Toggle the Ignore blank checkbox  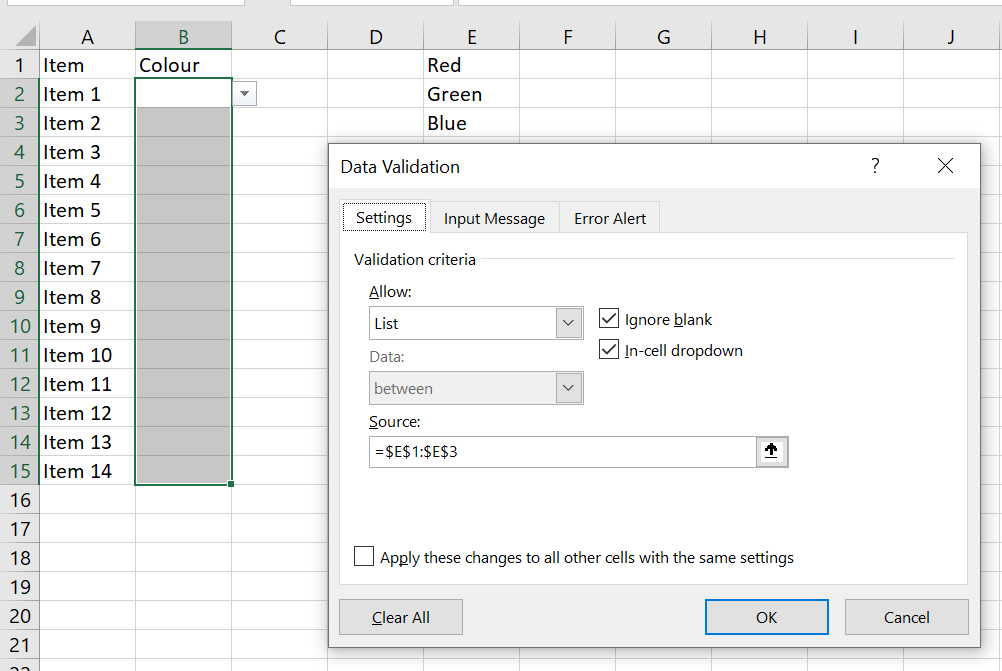609,320
